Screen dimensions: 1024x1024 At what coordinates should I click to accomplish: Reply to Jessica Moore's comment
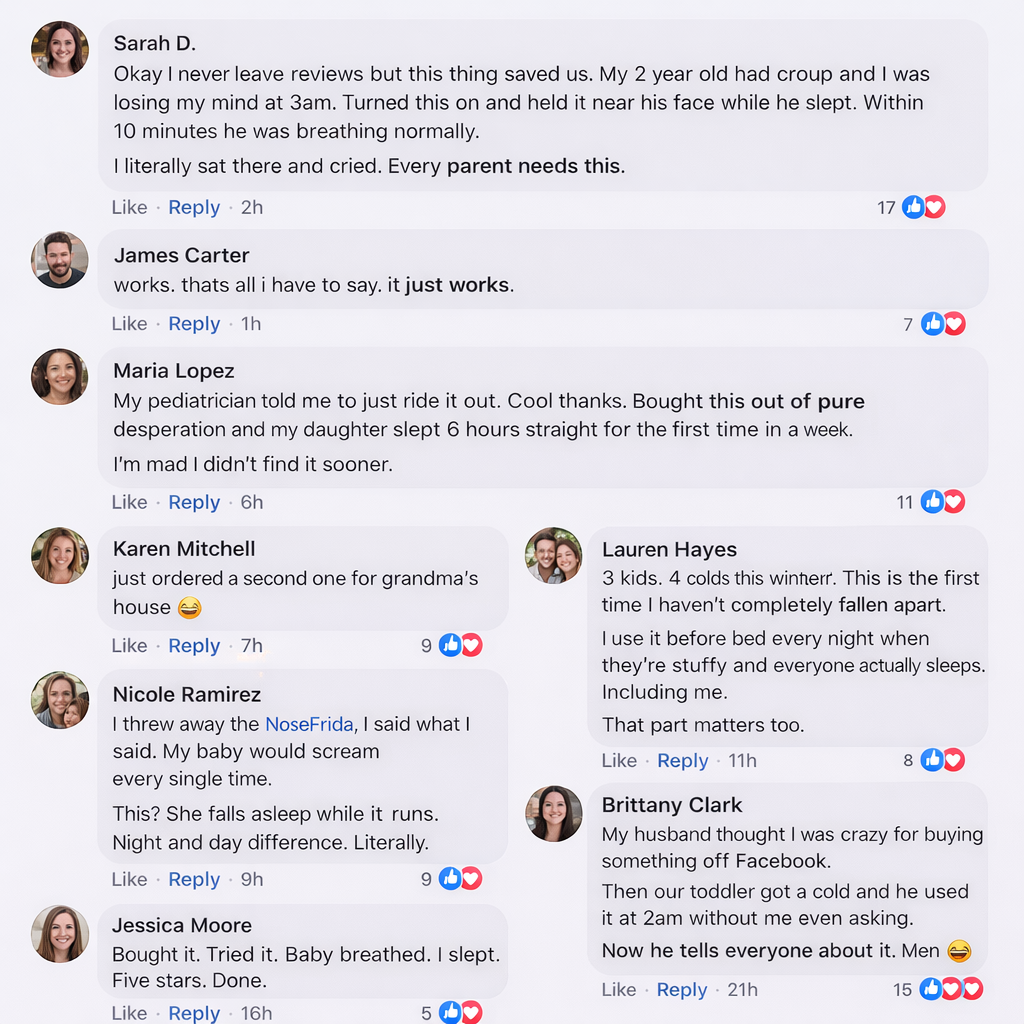(x=194, y=1013)
